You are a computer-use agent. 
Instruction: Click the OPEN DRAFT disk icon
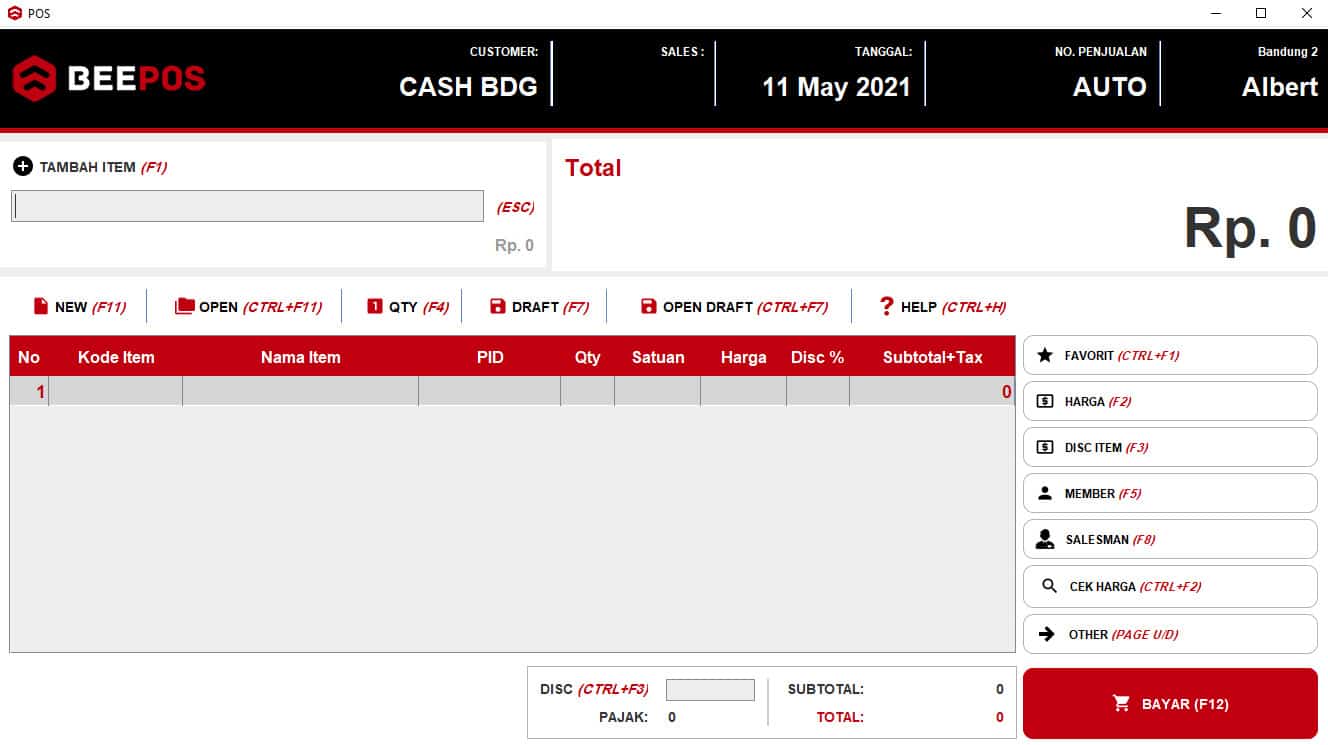click(x=648, y=306)
